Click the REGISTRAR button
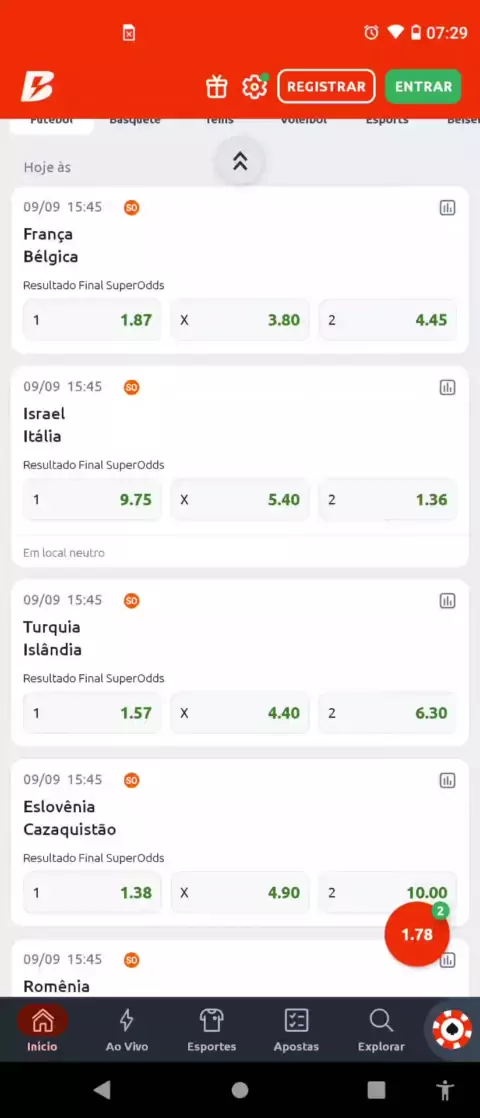Screen dimensions: 480x1118 click(x=326, y=86)
